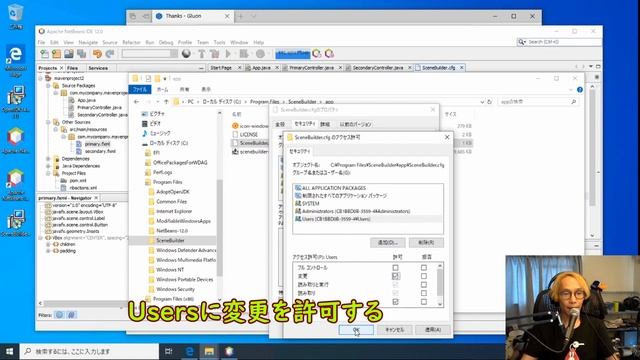Select NetBeans-12.0 folder in Explorer tree

[x=171, y=231]
